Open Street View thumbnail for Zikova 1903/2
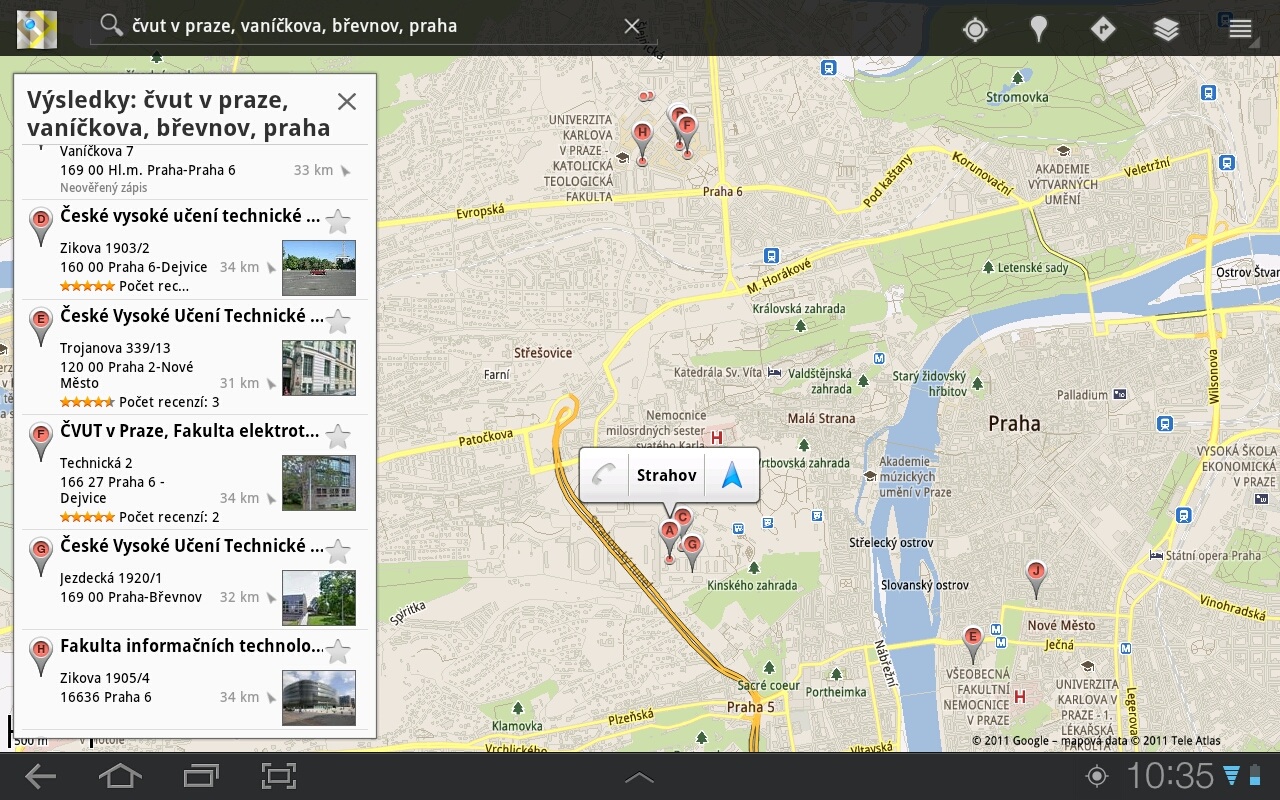The height and width of the screenshot is (800, 1280). click(319, 268)
